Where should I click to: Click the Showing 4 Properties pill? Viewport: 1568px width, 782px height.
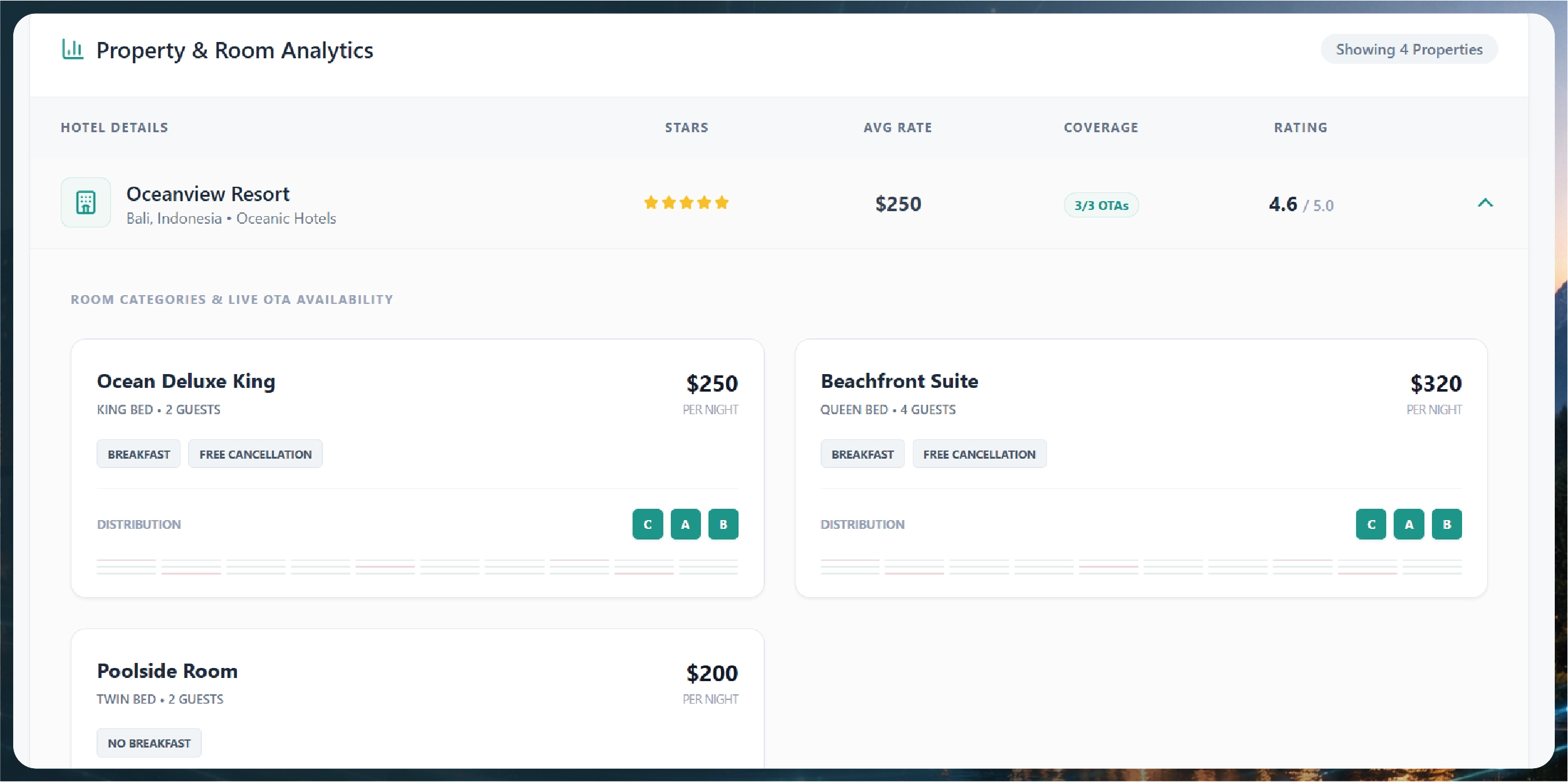(1409, 50)
